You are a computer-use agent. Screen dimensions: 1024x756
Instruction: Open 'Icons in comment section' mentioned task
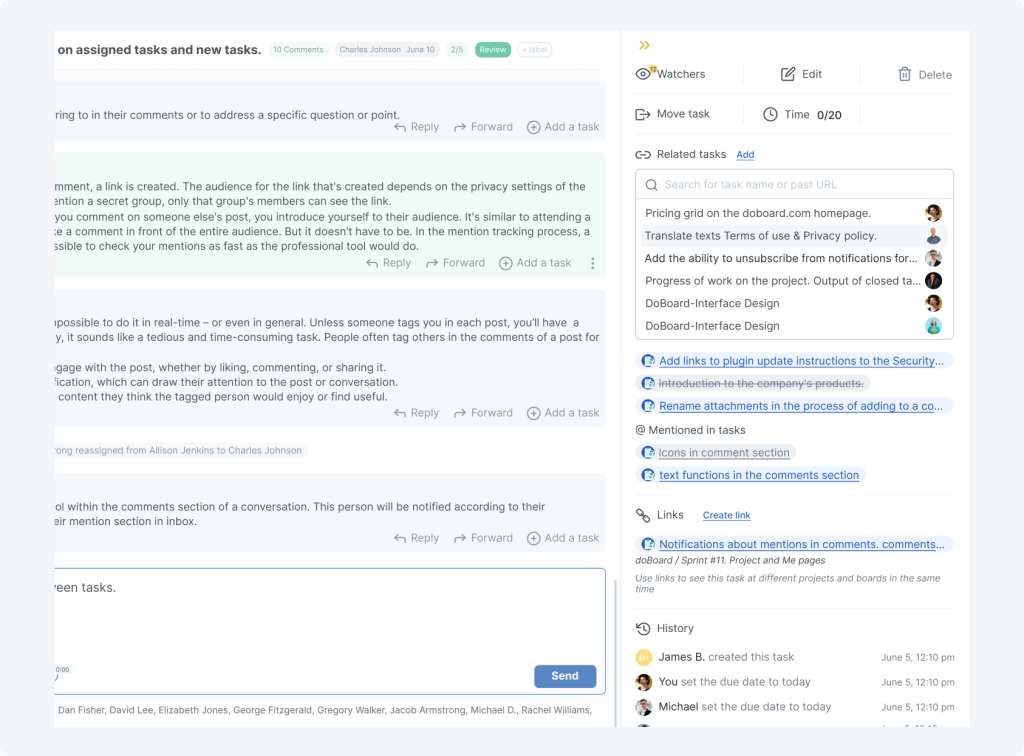tap(723, 453)
